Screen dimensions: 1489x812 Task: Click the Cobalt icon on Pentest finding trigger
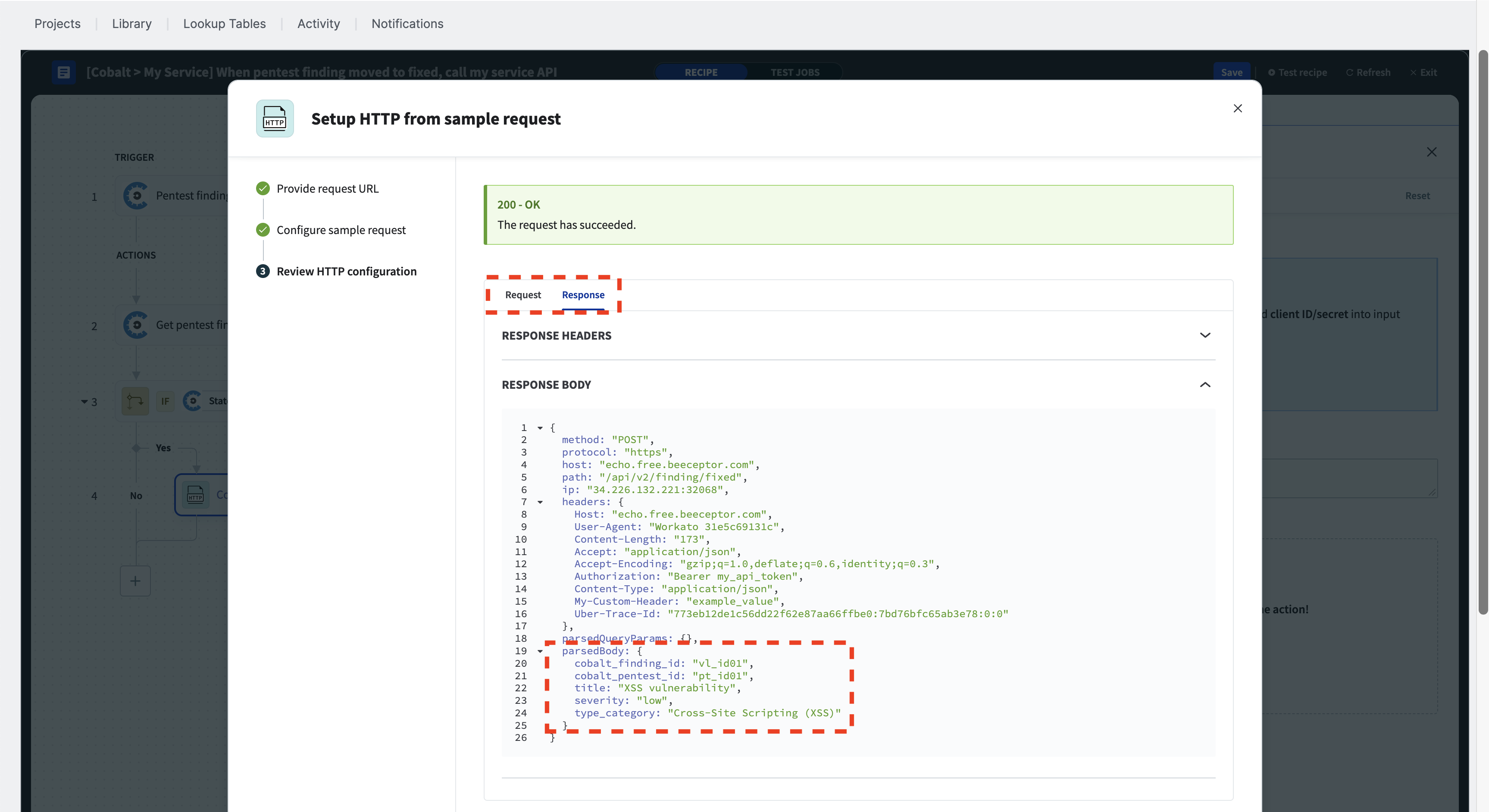point(136,196)
